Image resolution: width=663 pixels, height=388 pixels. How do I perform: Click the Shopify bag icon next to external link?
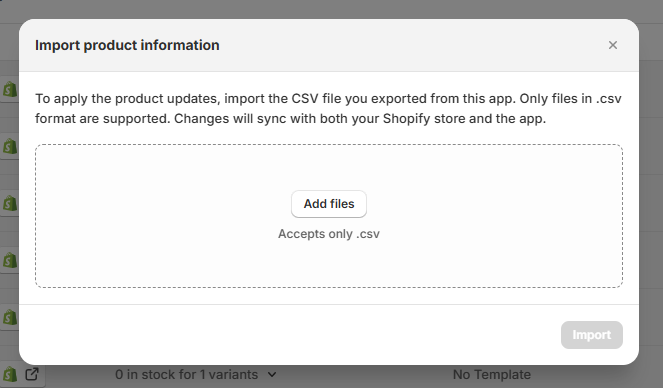[x=10, y=374]
